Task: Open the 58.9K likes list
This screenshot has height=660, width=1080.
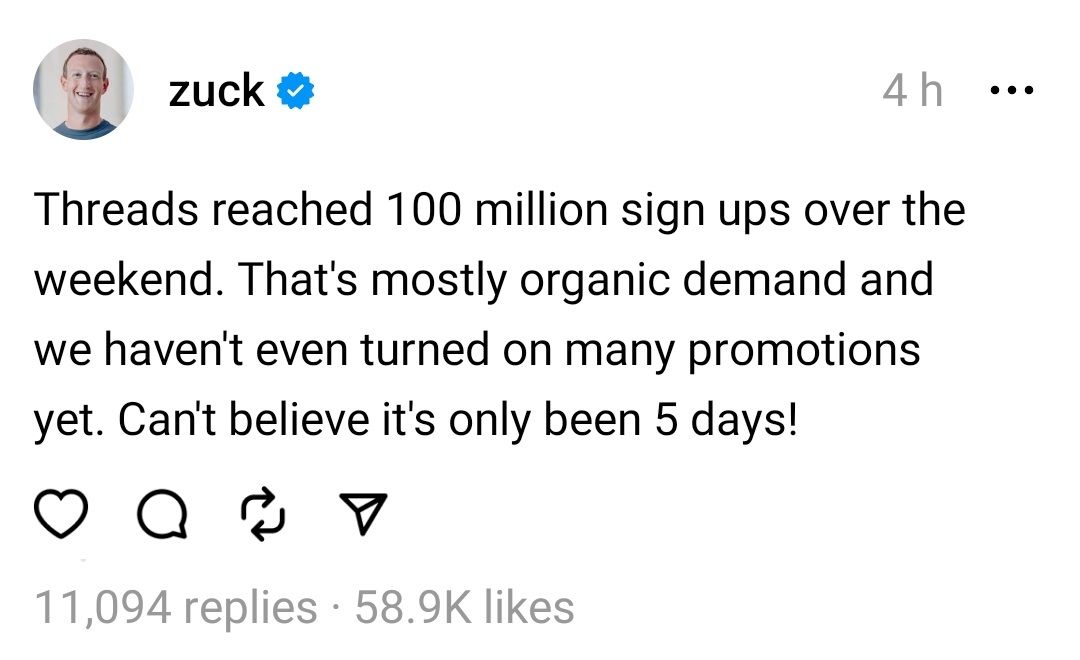Action: [x=459, y=604]
